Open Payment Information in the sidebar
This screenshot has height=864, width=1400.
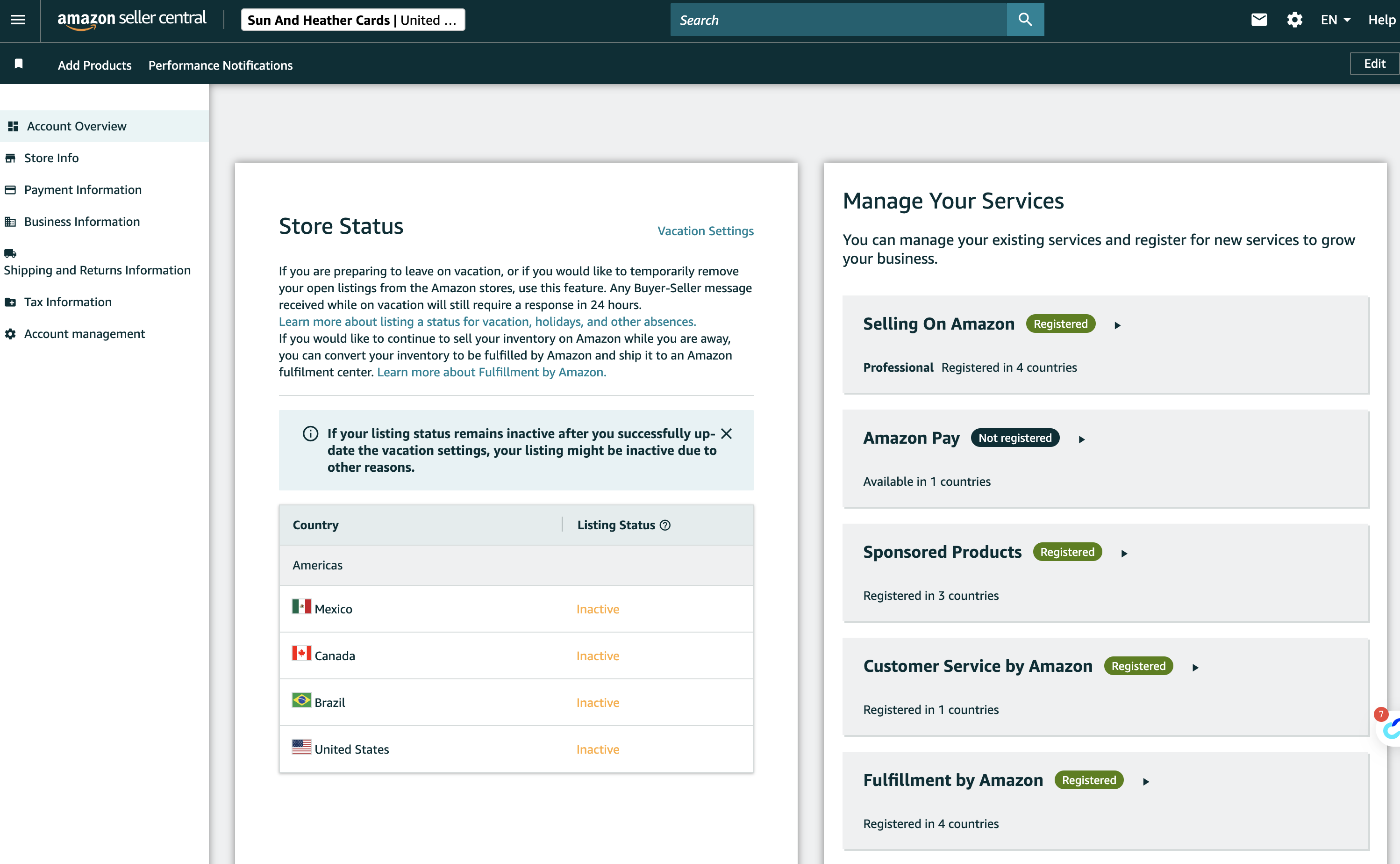[105, 190]
